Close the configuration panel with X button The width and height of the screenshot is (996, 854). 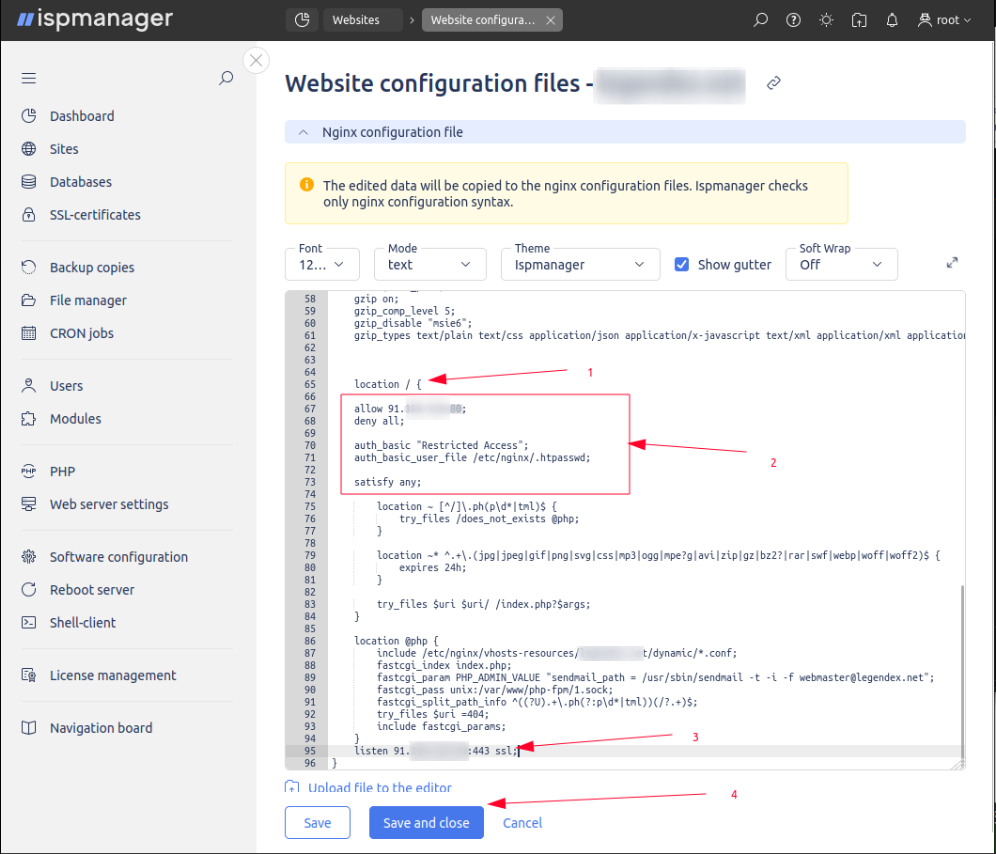point(257,60)
